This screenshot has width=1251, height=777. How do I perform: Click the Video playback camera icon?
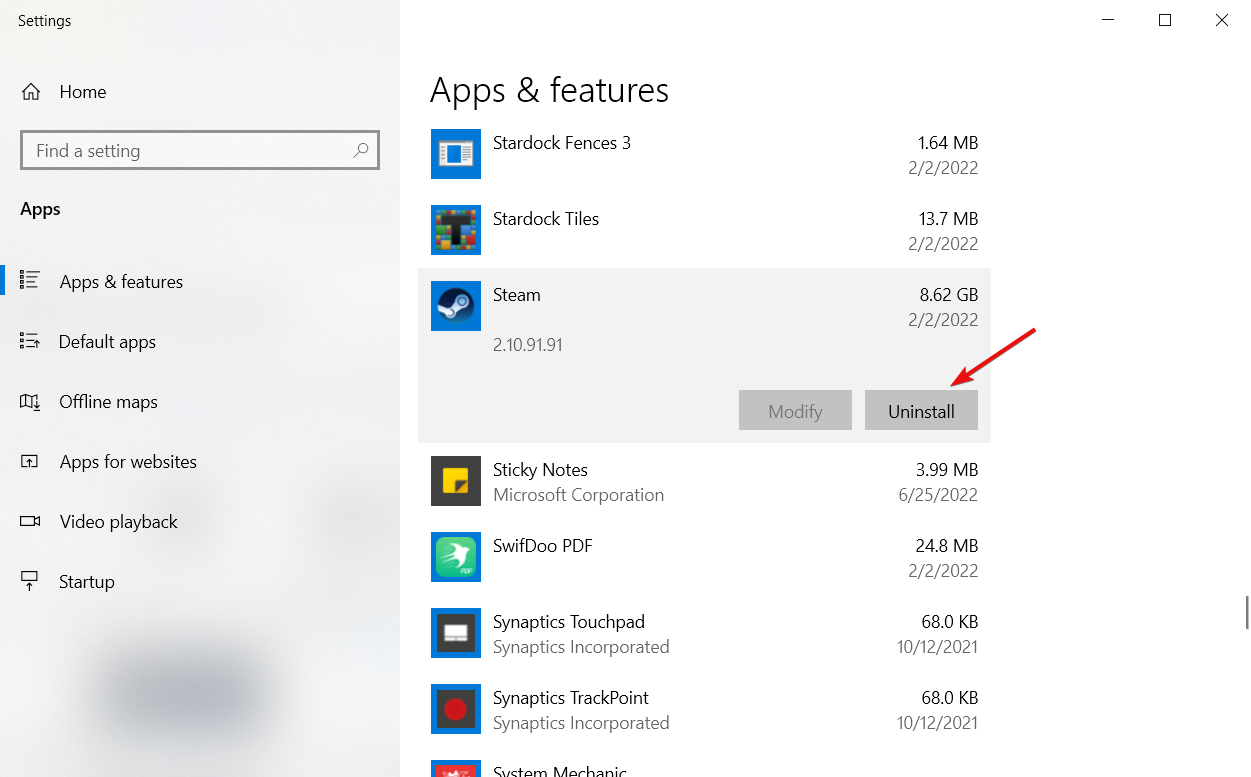[30, 521]
